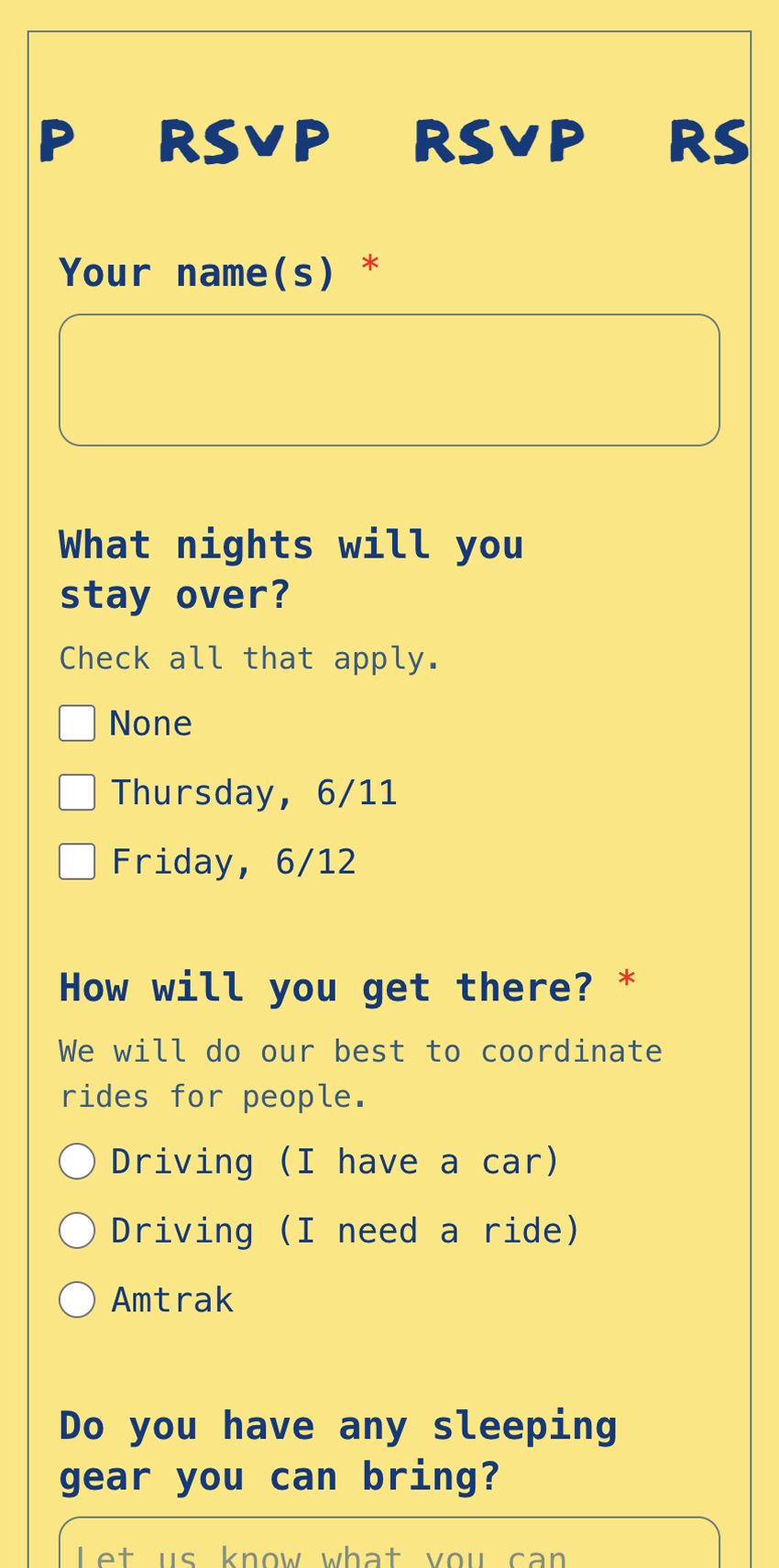Click the Your name(s) text field
Screen dimensions: 779x1568
pyautogui.click(x=389, y=381)
